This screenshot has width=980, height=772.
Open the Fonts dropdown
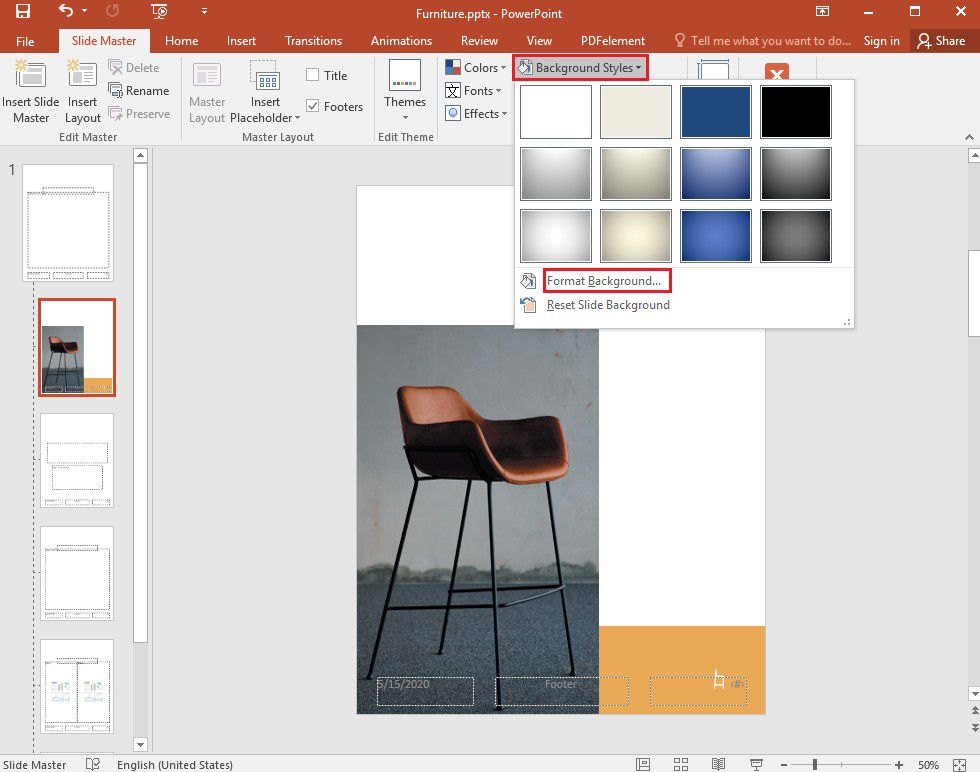[x=471, y=90]
